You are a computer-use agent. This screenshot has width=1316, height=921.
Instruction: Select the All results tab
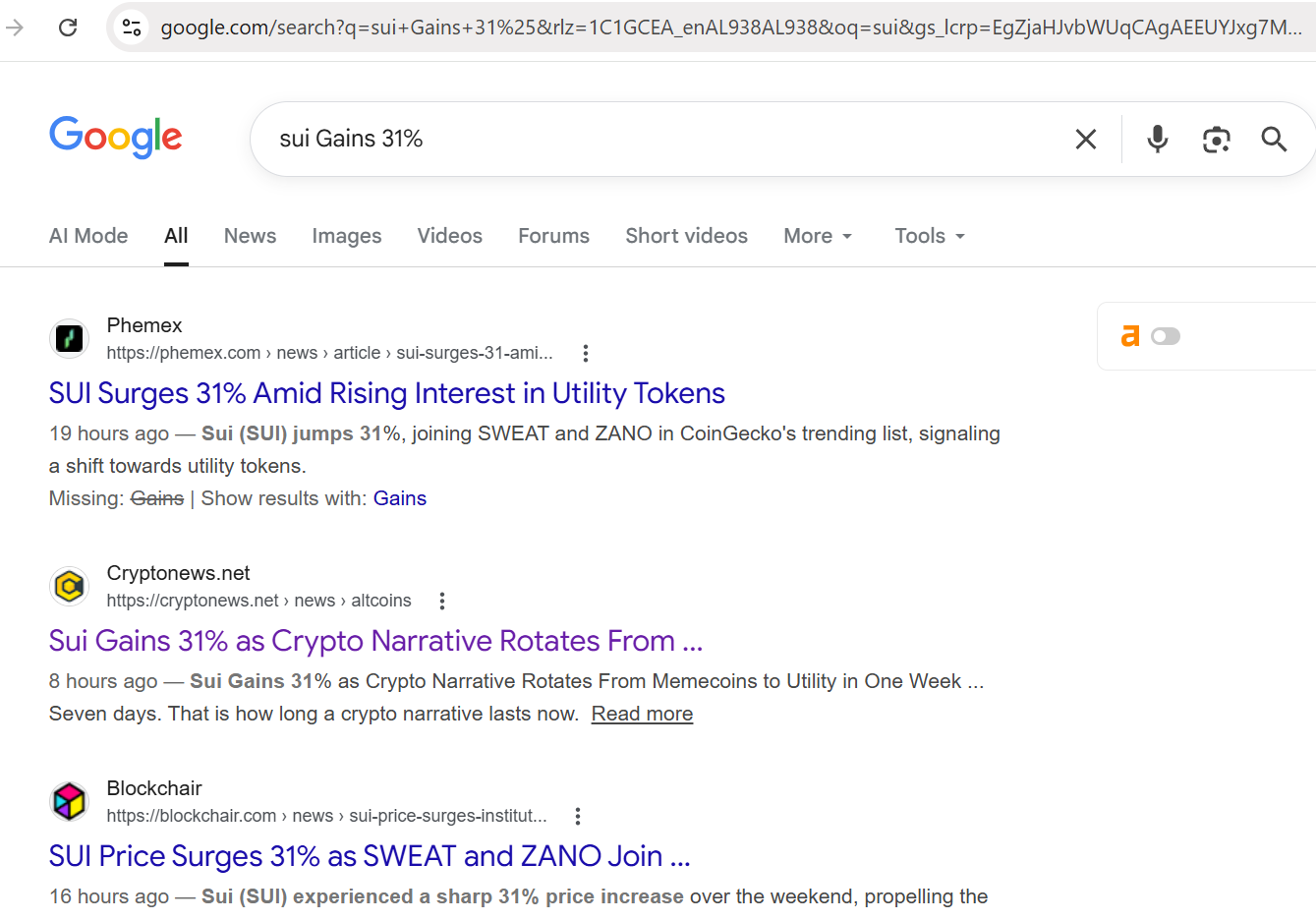click(176, 236)
